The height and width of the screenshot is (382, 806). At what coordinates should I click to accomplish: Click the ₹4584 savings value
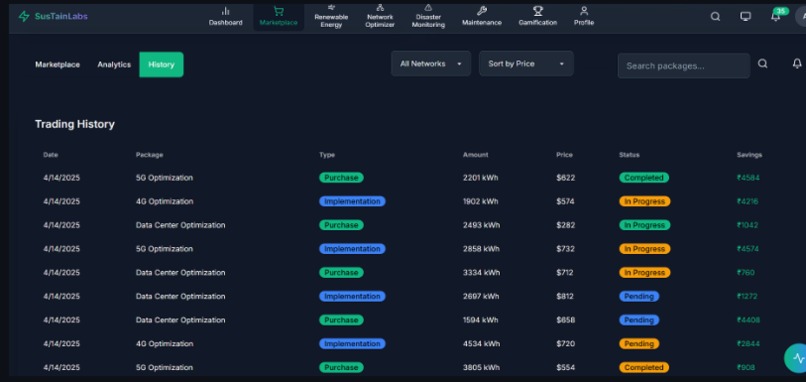pyautogui.click(x=748, y=178)
